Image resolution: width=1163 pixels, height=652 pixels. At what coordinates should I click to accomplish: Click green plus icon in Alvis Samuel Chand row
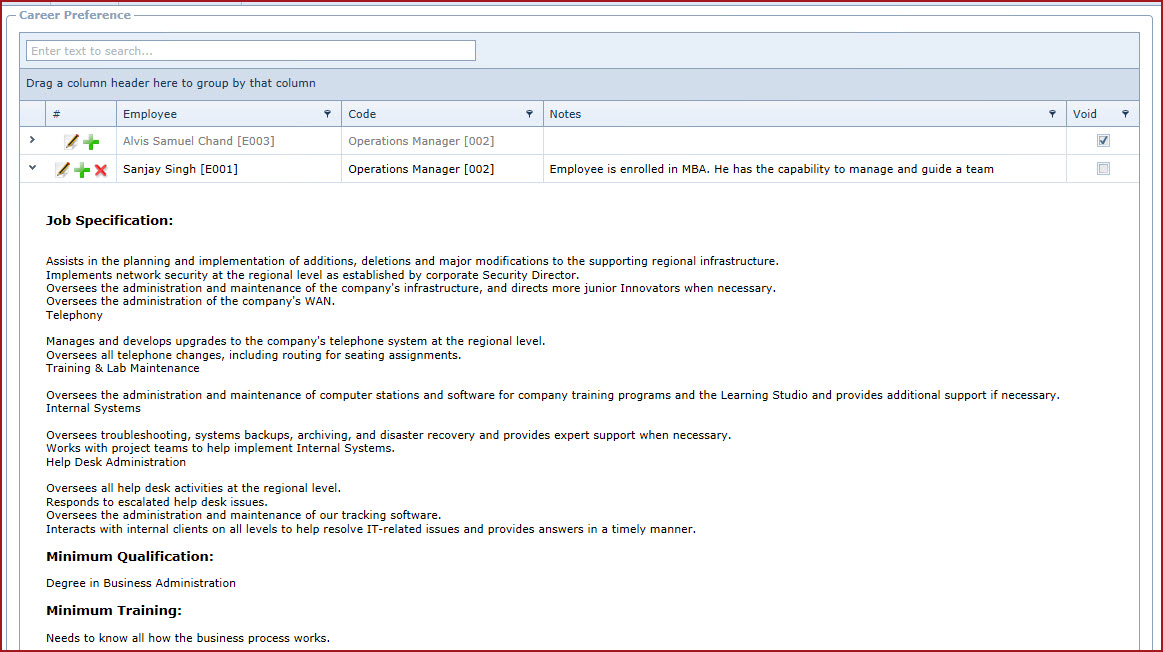(91, 142)
